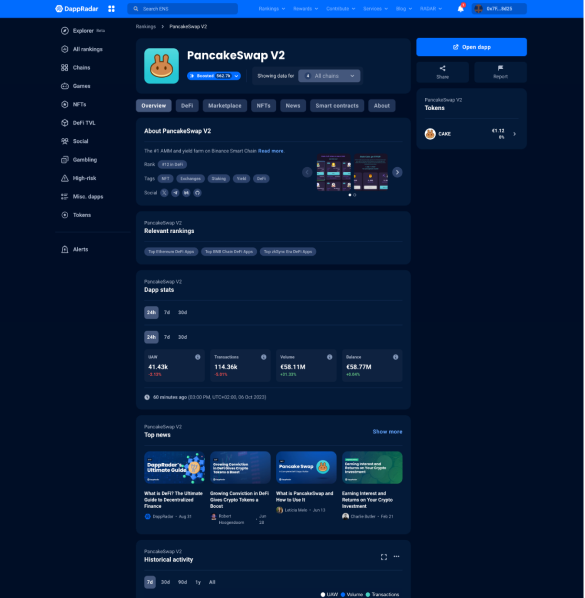This screenshot has height=598, width=585.
Task: Click the Search ENS field
Action: tap(182, 8)
